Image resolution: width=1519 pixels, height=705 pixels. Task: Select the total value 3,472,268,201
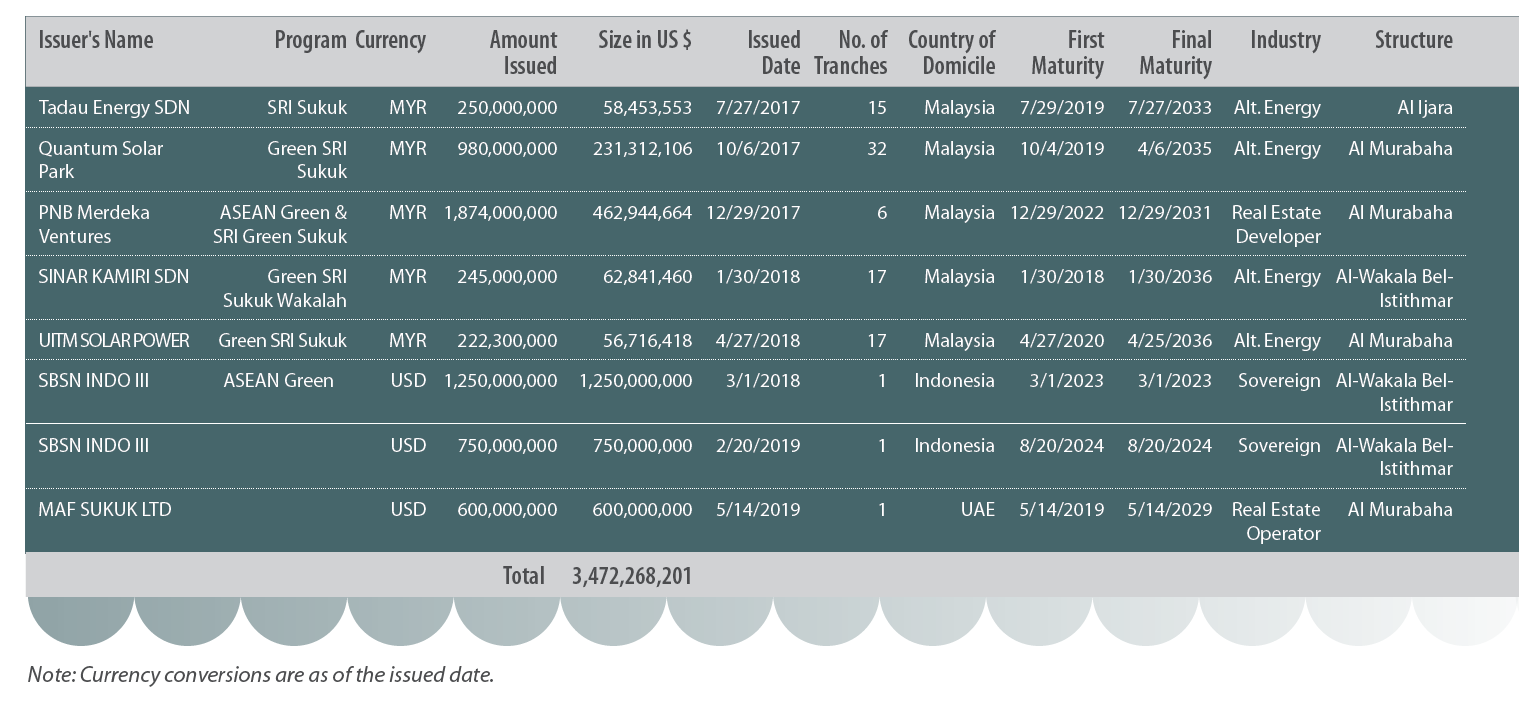(632, 576)
